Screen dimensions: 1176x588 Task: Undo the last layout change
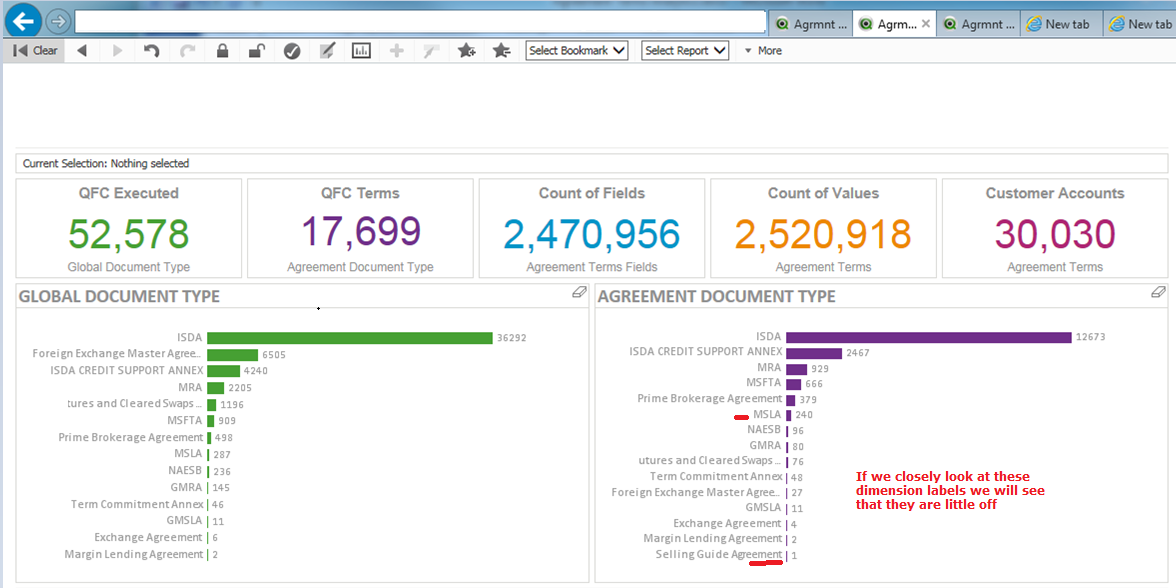click(x=151, y=51)
